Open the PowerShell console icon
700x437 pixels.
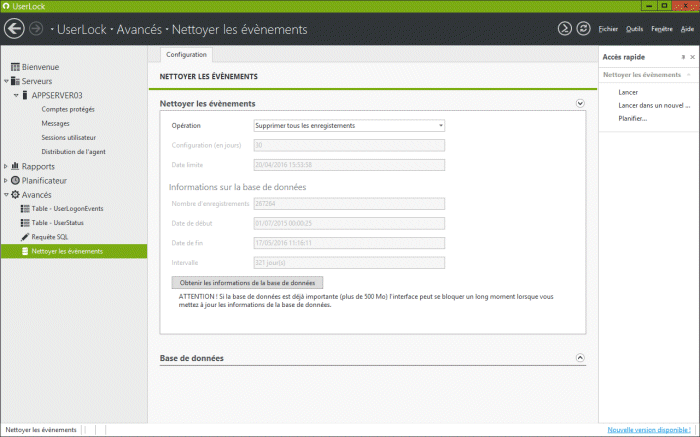click(x=565, y=29)
